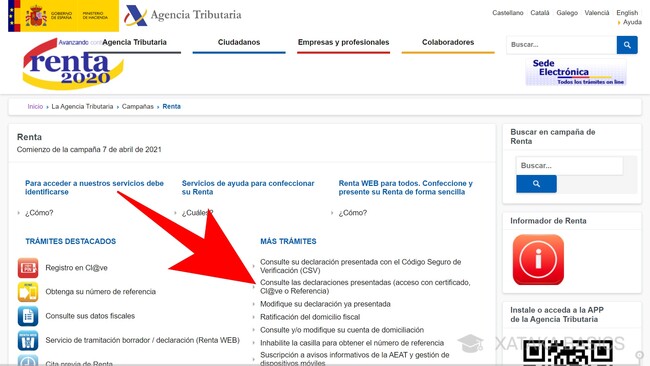Click the MÁS TRÁMITES heading
The width and height of the screenshot is (650, 366).
288,241
